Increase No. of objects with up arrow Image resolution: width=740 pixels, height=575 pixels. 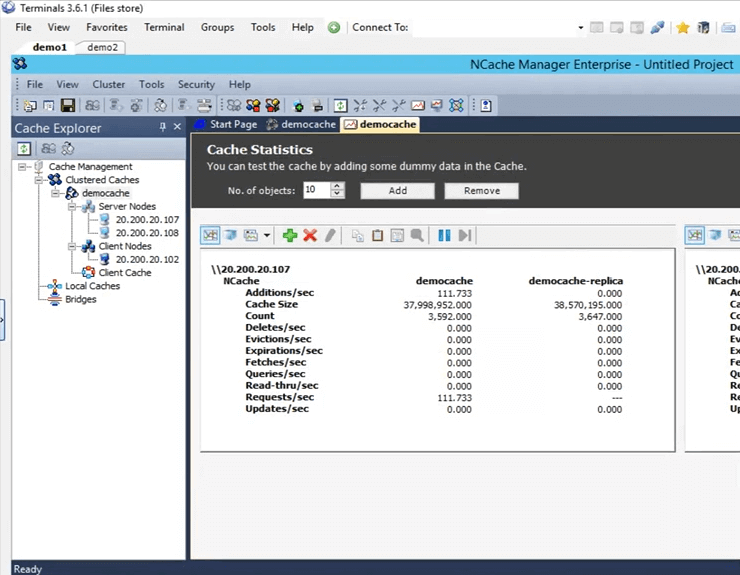click(x=337, y=186)
